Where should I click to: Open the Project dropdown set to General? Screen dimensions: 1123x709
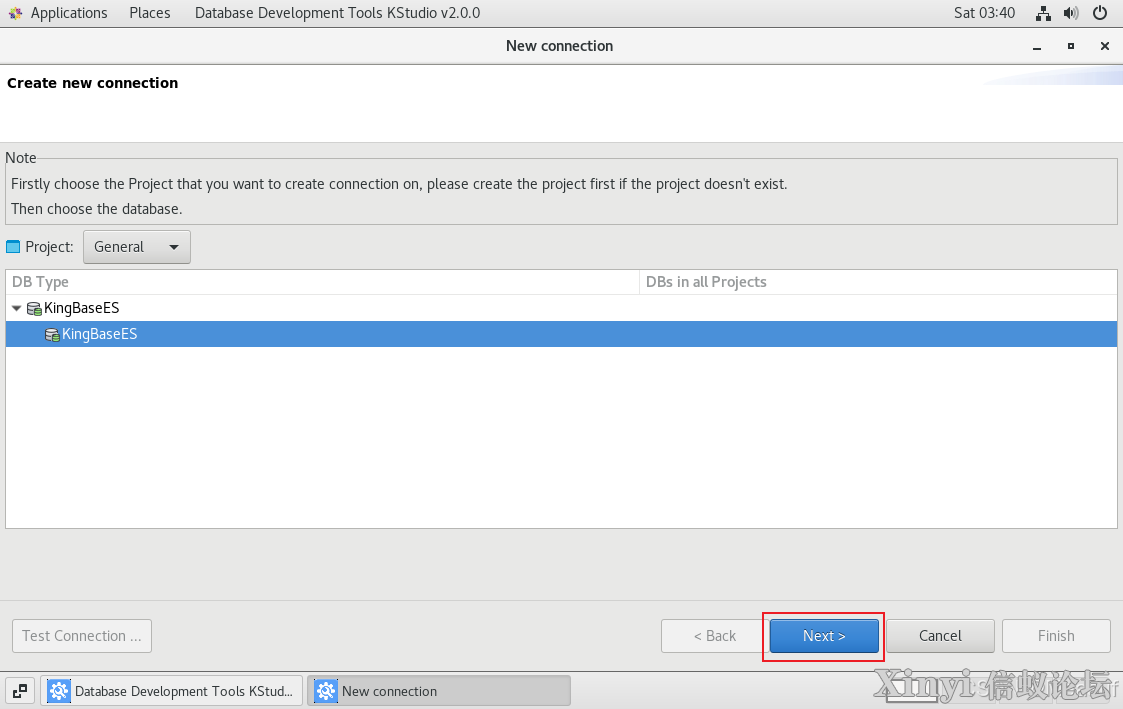(x=137, y=247)
